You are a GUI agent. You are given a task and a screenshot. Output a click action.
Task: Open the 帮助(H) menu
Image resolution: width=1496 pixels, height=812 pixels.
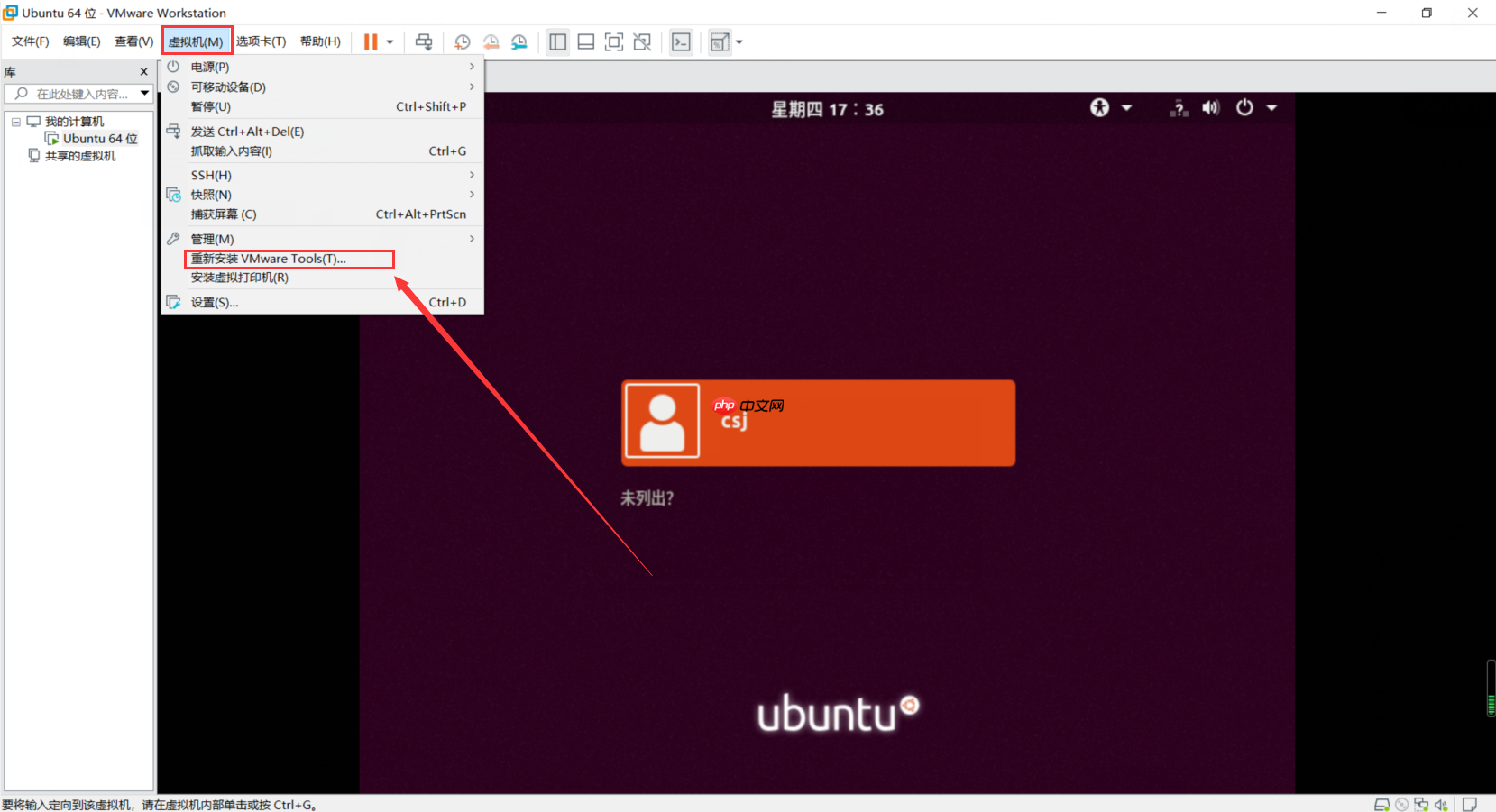click(x=319, y=41)
